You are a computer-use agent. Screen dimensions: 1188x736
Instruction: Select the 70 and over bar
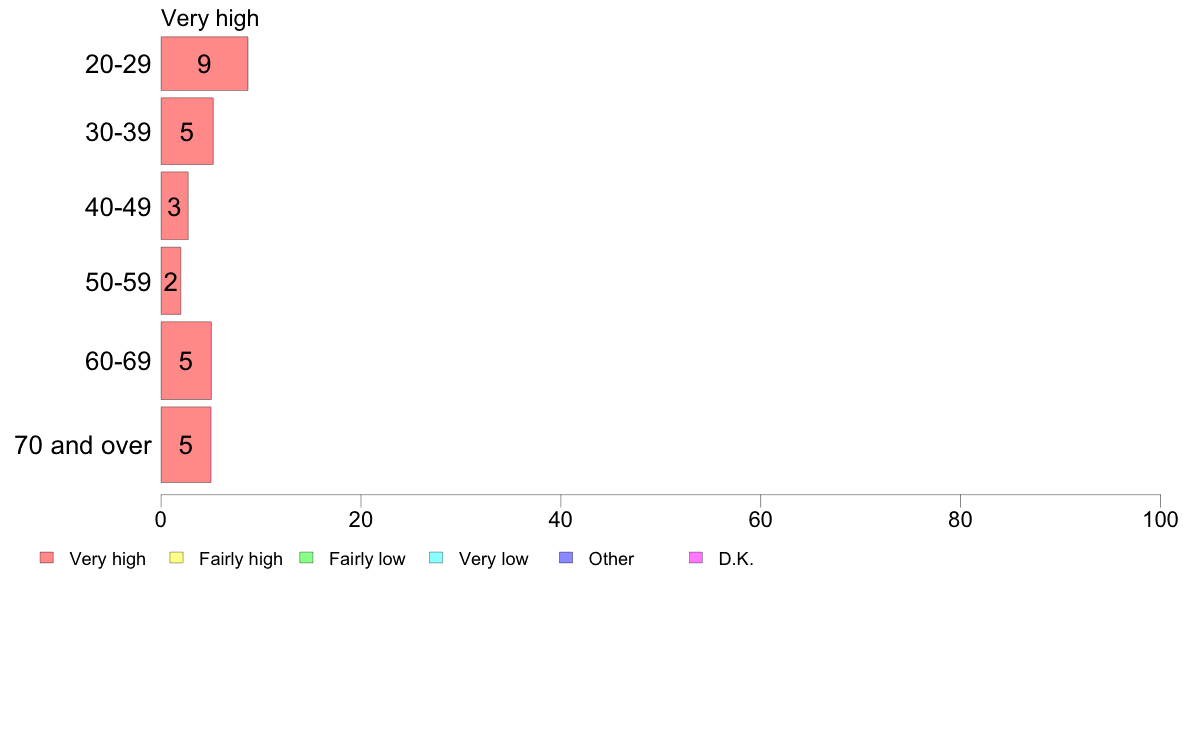(186, 444)
